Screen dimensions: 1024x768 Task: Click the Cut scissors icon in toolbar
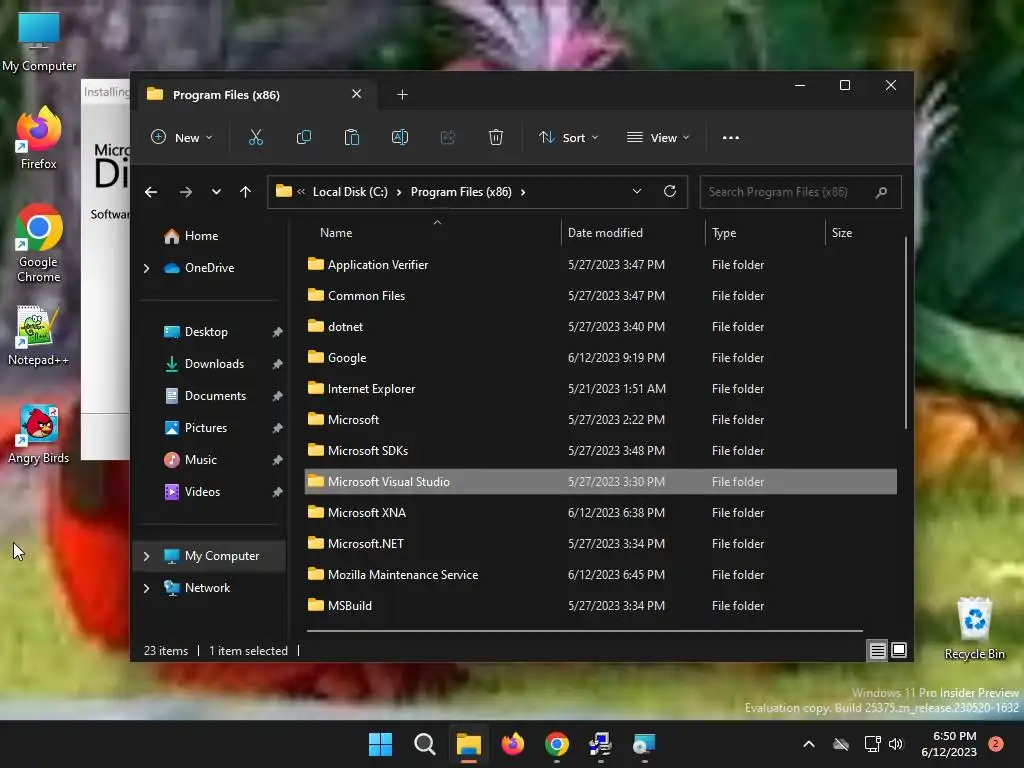click(x=255, y=137)
